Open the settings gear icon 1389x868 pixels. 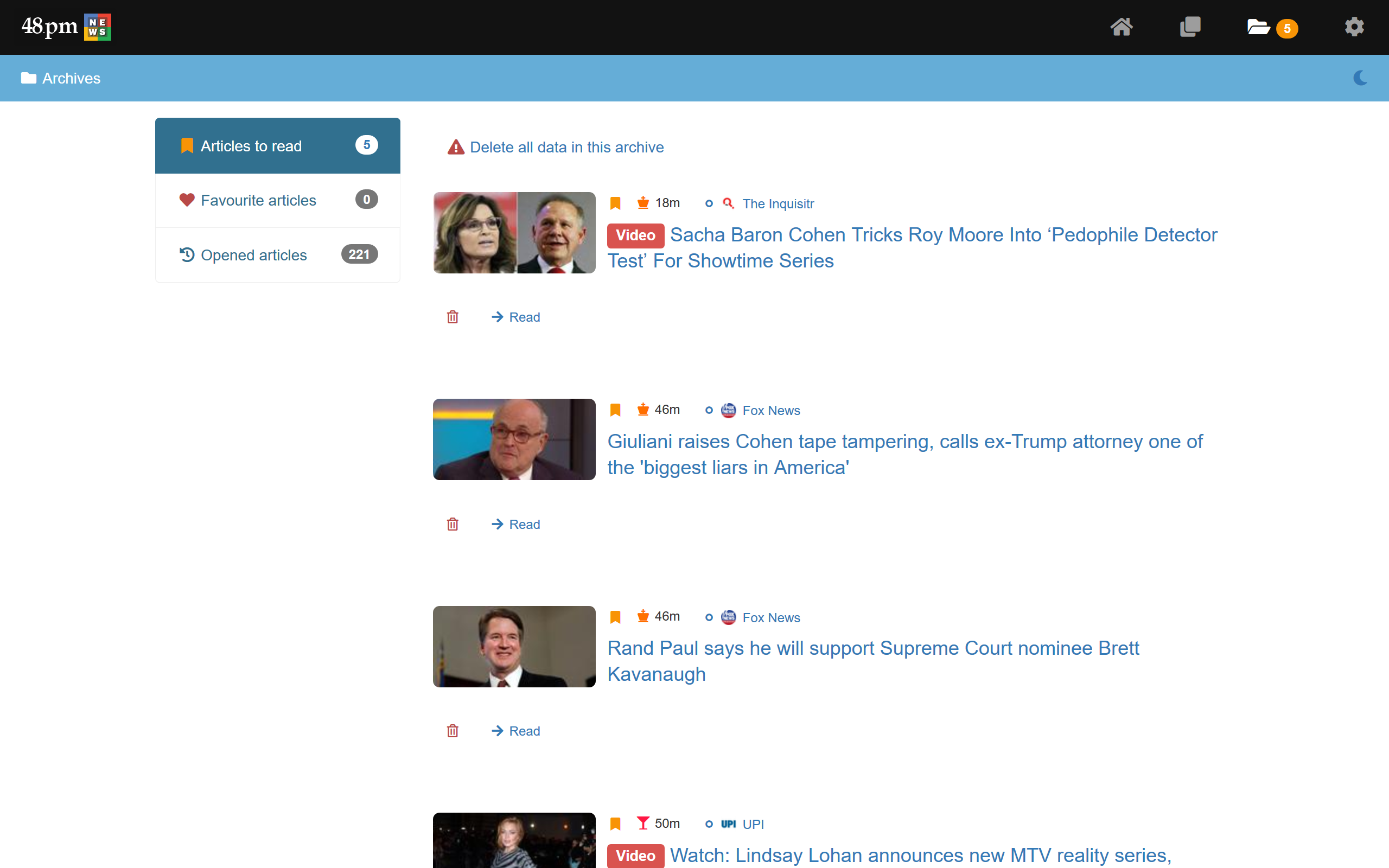tap(1354, 27)
